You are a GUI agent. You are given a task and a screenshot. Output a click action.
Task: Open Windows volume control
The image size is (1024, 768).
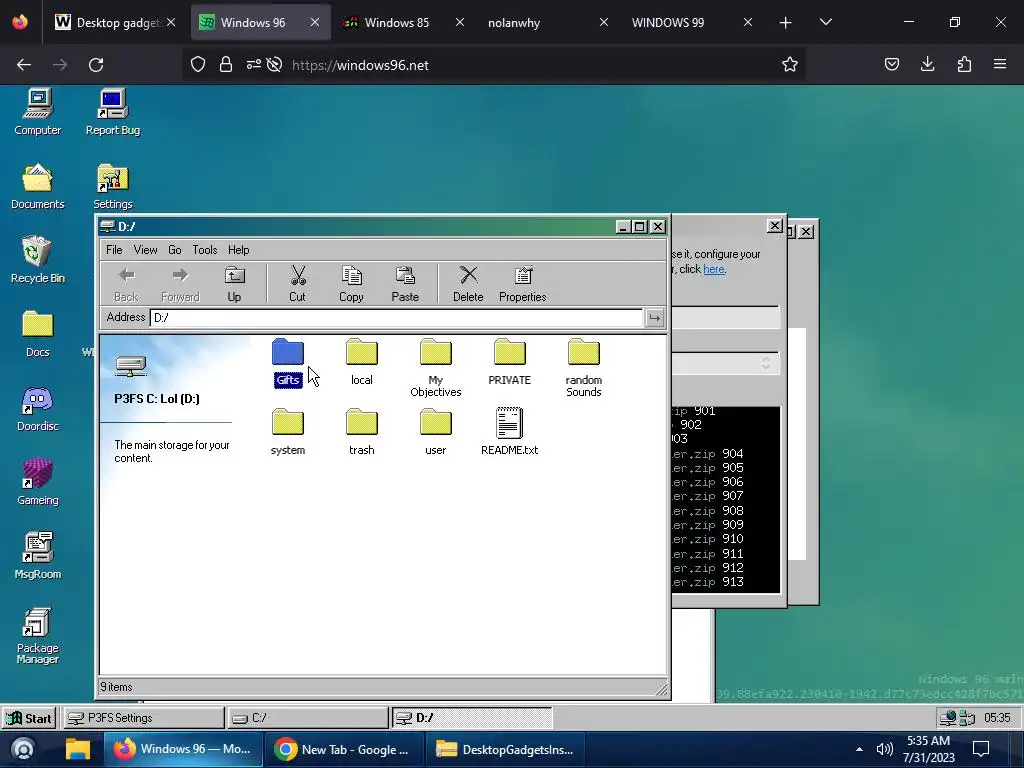(x=884, y=749)
